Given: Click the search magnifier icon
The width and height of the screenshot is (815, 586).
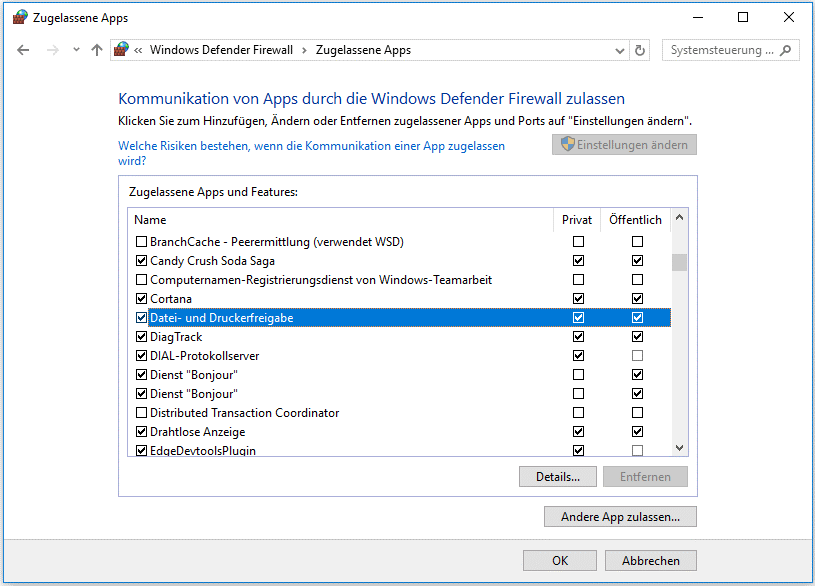Looking at the screenshot, I should [x=786, y=50].
